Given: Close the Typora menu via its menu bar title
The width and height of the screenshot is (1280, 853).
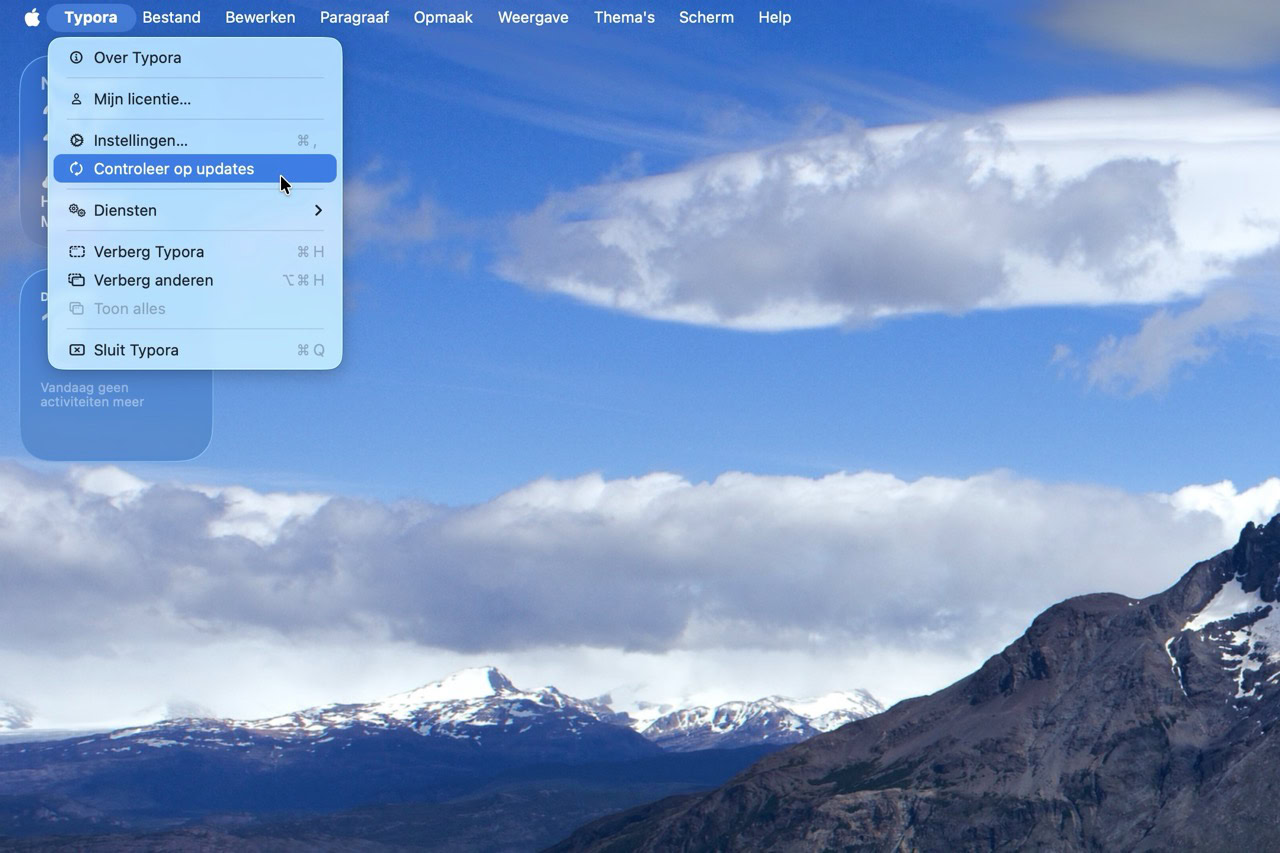Looking at the screenshot, I should pos(90,17).
